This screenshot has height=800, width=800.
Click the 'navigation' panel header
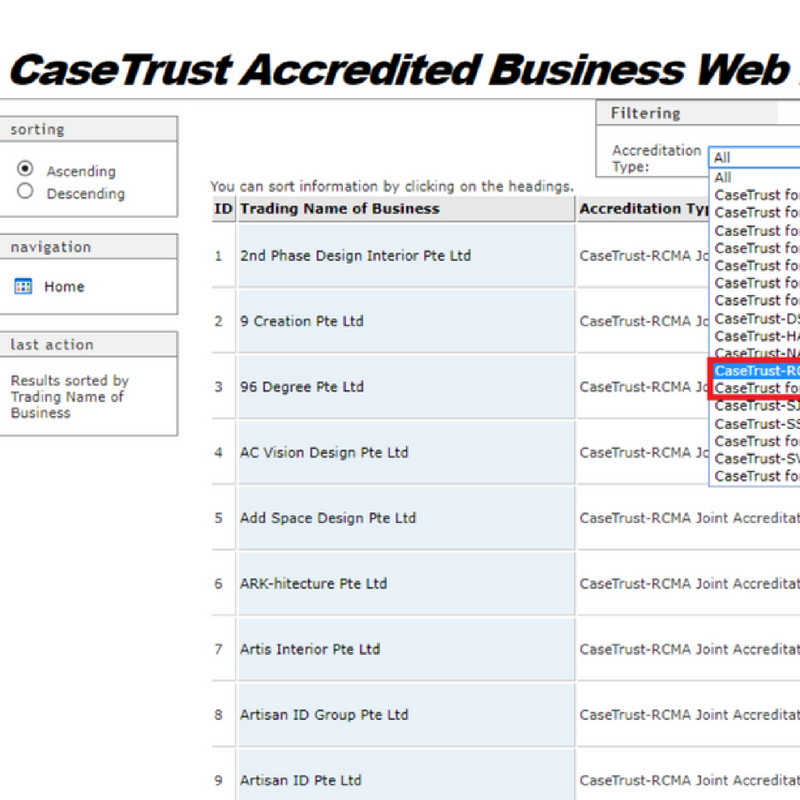click(88, 247)
